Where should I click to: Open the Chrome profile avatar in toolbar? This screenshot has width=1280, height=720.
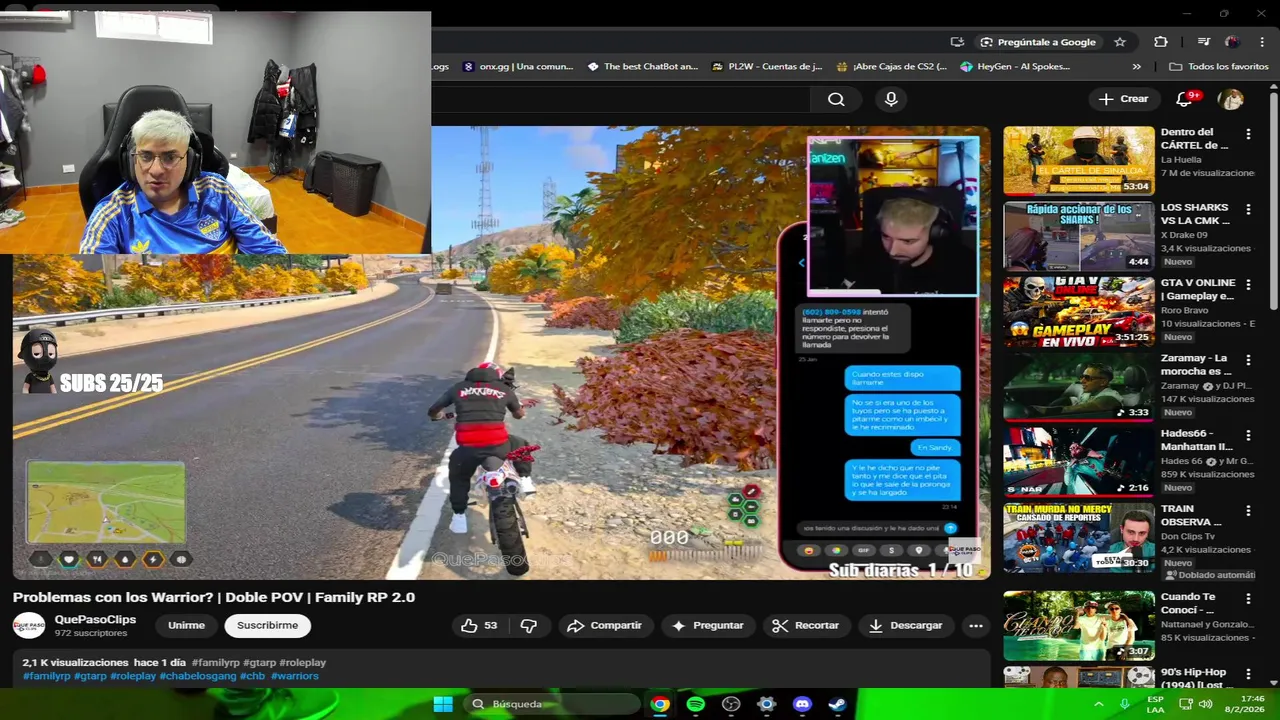click(x=1232, y=42)
